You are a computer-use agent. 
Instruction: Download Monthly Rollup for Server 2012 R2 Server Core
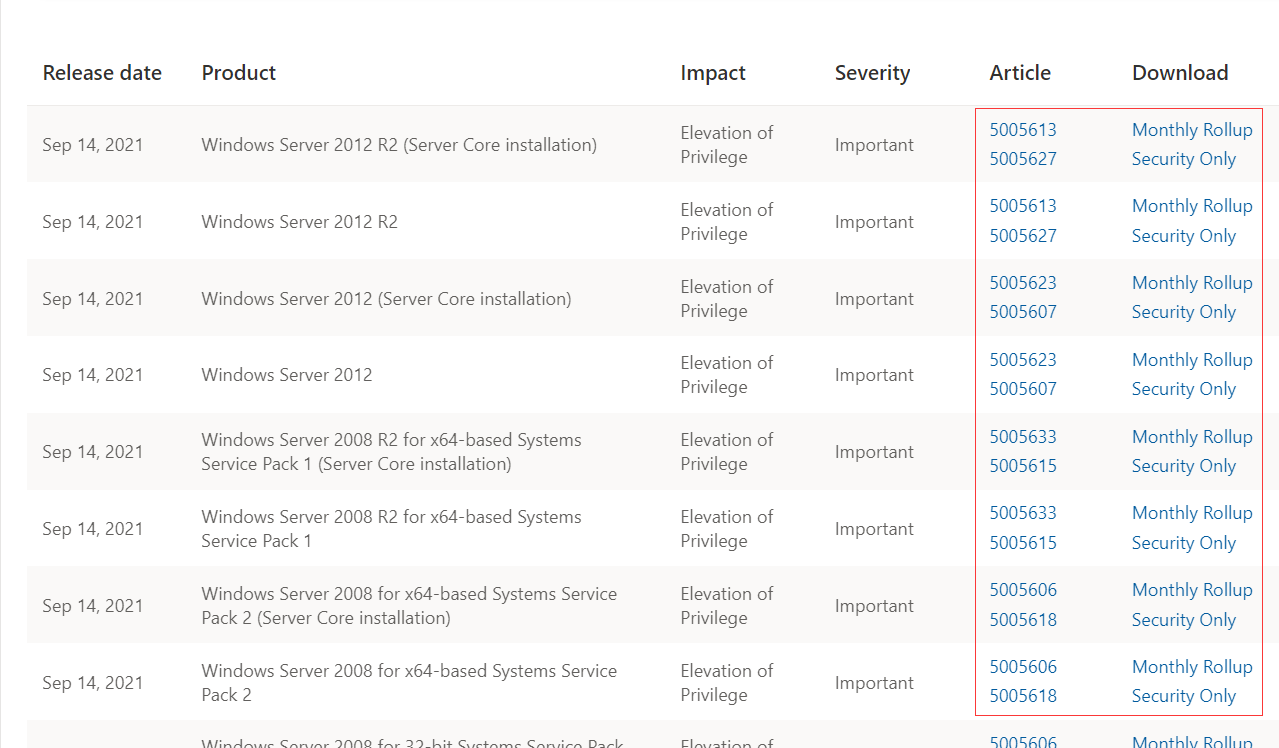point(1192,130)
